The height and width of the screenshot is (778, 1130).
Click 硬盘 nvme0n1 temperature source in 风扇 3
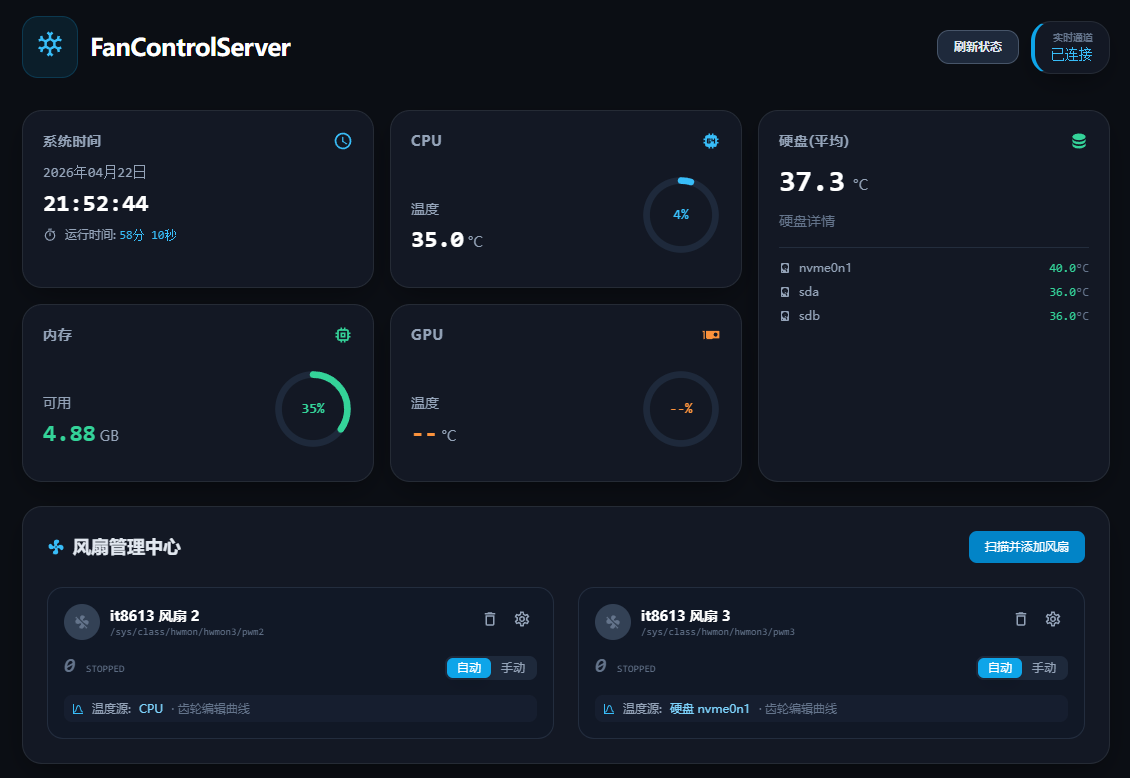(x=710, y=709)
